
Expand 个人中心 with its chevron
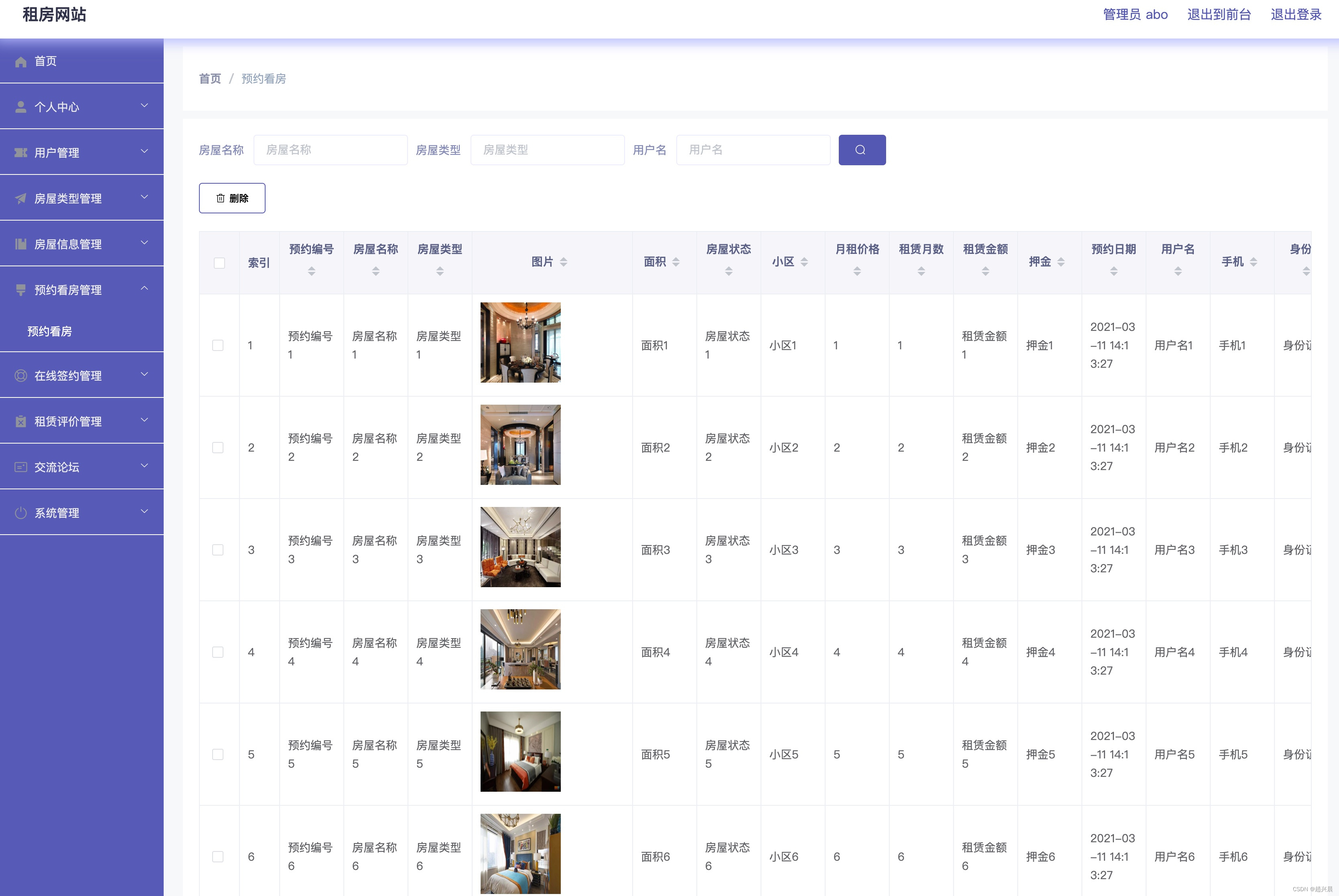[x=144, y=106]
